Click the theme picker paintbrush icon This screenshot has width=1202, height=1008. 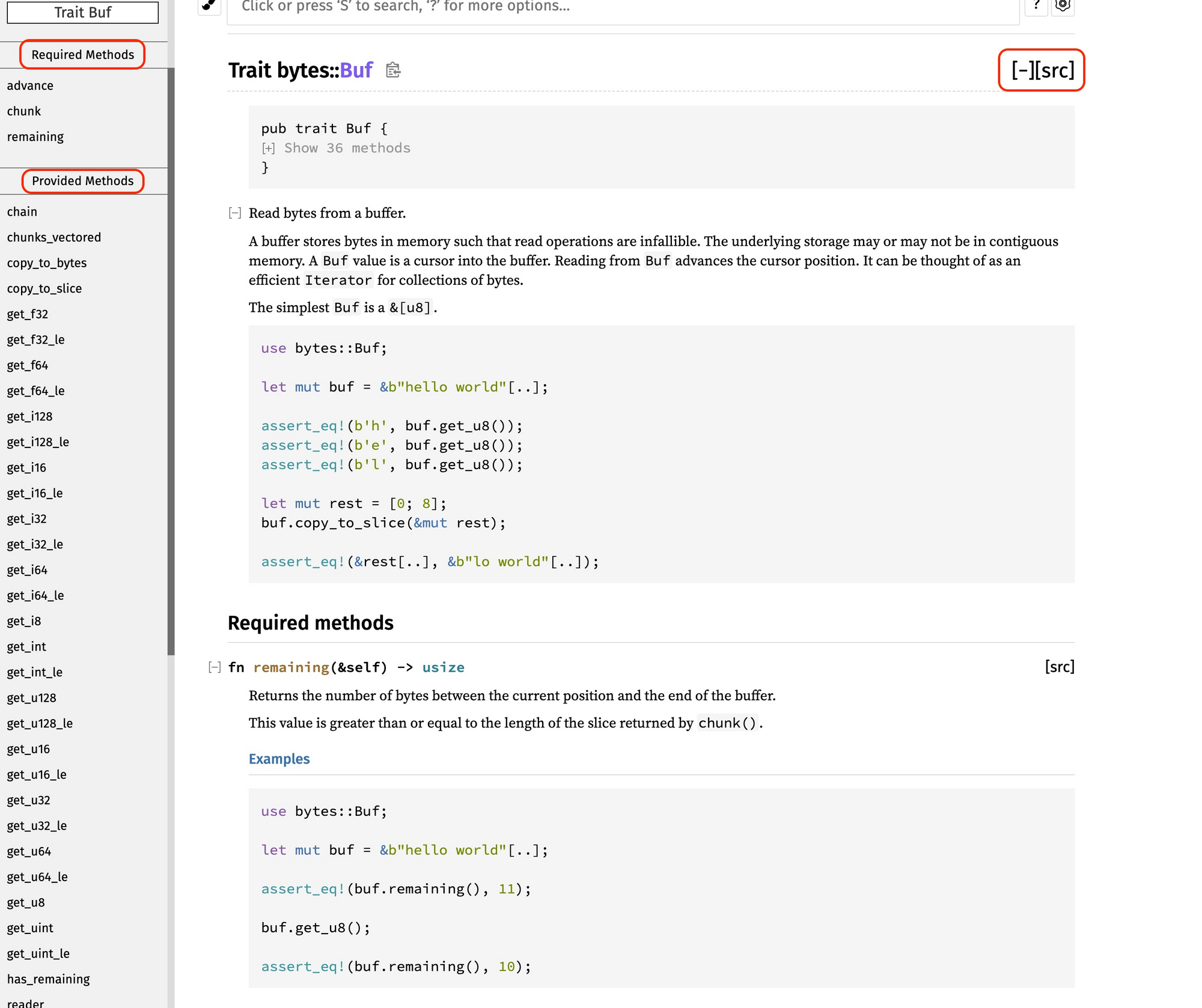[x=209, y=5]
